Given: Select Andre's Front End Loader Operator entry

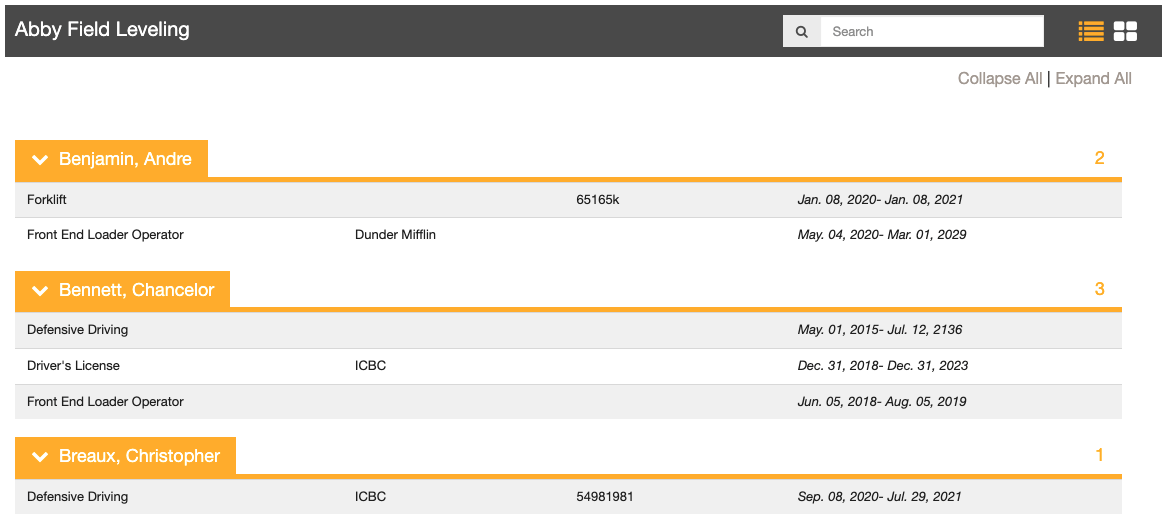Looking at the screenshot, I should pos(569,235).
